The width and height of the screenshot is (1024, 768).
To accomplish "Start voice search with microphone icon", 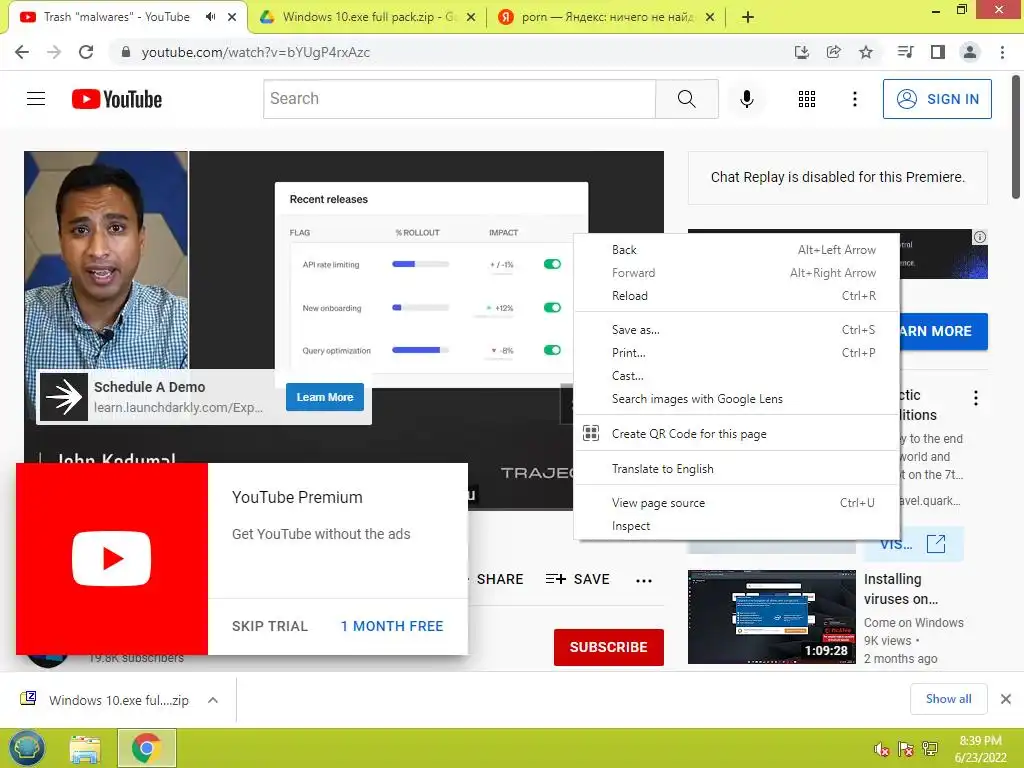I will [x=746, y=99].
